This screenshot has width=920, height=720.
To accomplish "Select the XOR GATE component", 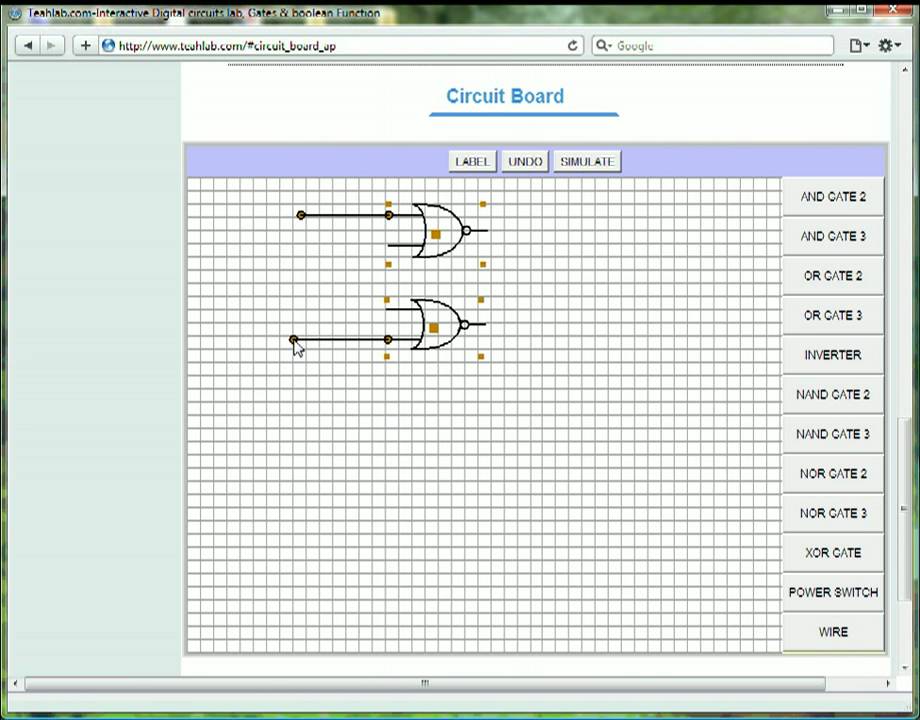I will coord(833,553).
